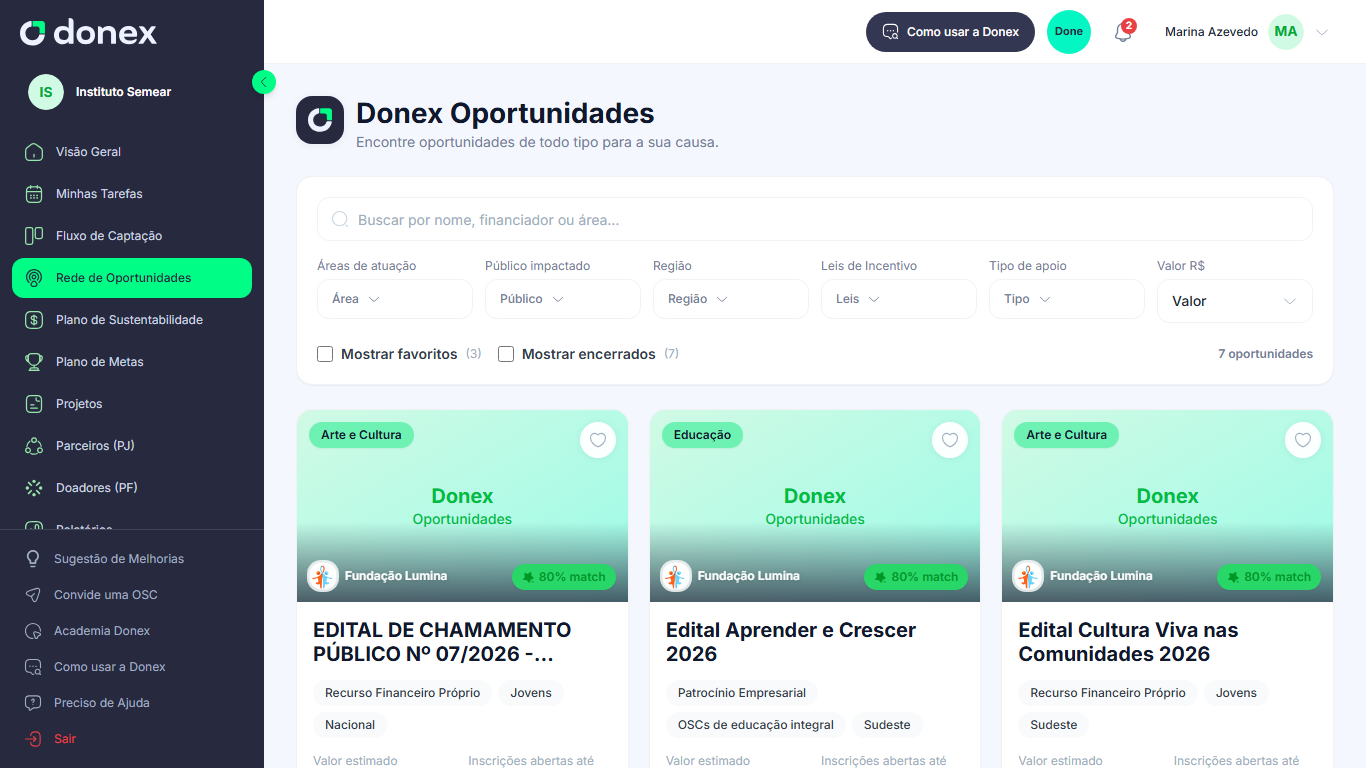
Task: Click the Minhas Tarefas calendar icon
Action: 34,194
